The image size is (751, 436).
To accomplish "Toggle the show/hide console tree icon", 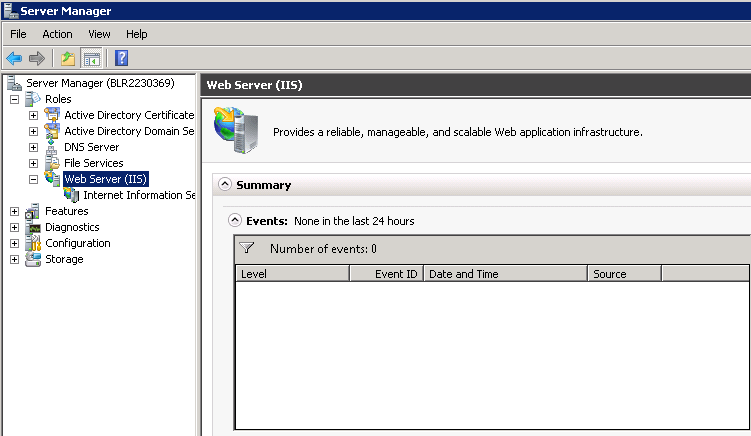I will click(91, 58).
